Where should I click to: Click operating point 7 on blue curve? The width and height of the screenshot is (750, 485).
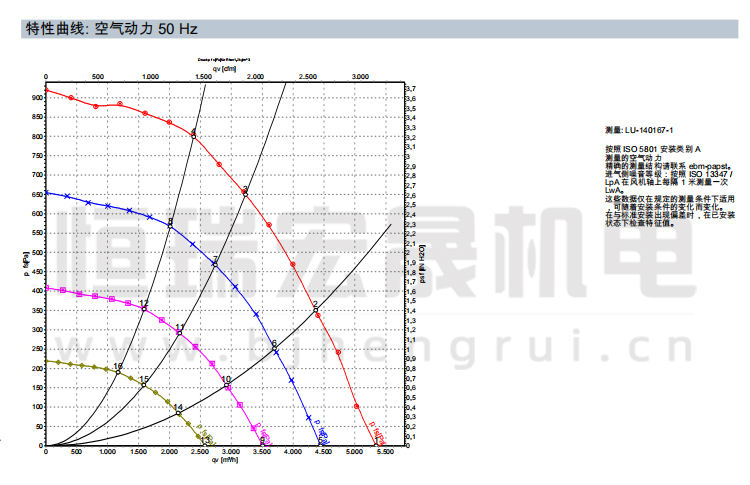coord(215,264)
